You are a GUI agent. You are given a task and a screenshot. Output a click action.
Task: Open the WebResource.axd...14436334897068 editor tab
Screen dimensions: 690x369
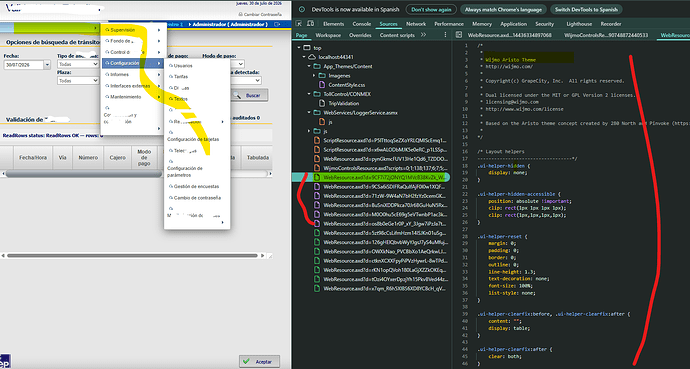tap(510, 35)
